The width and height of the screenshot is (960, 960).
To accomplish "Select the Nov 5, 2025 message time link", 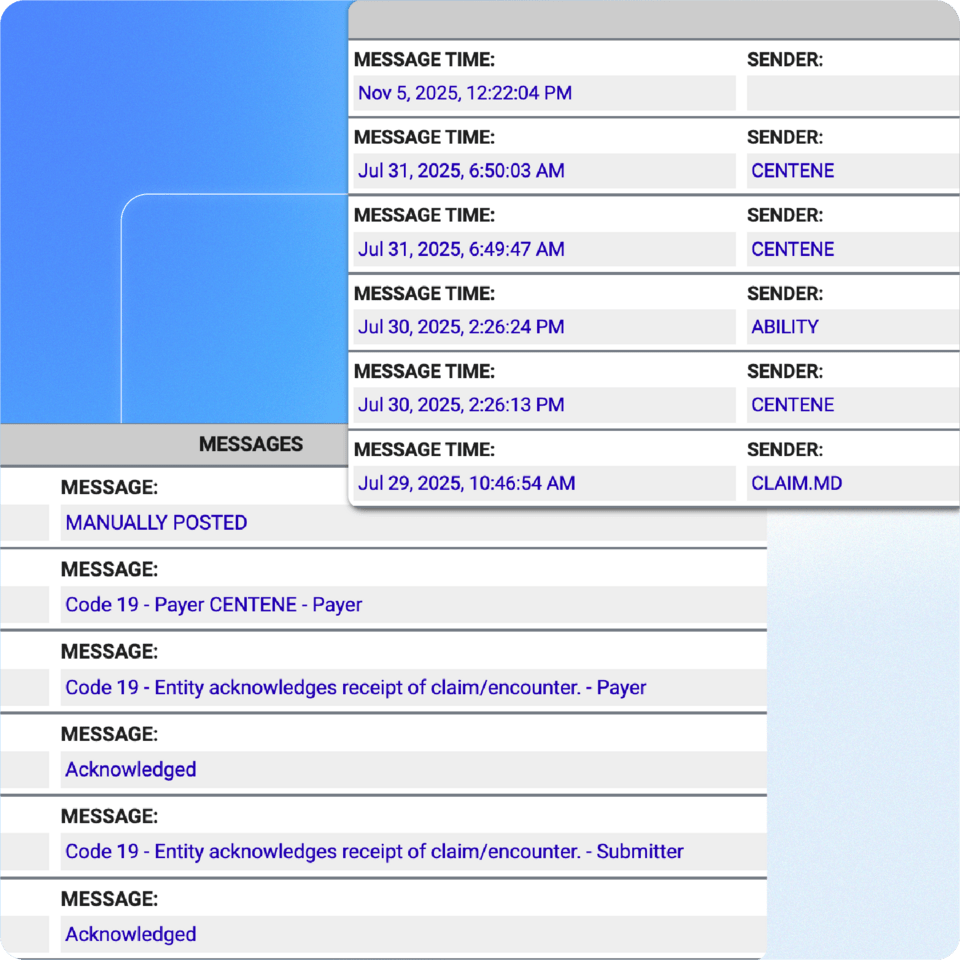I will (465, 92).
